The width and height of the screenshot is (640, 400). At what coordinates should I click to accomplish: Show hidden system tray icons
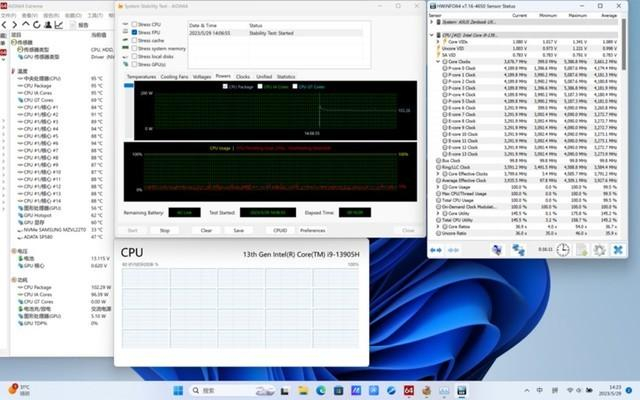point(527,391)
